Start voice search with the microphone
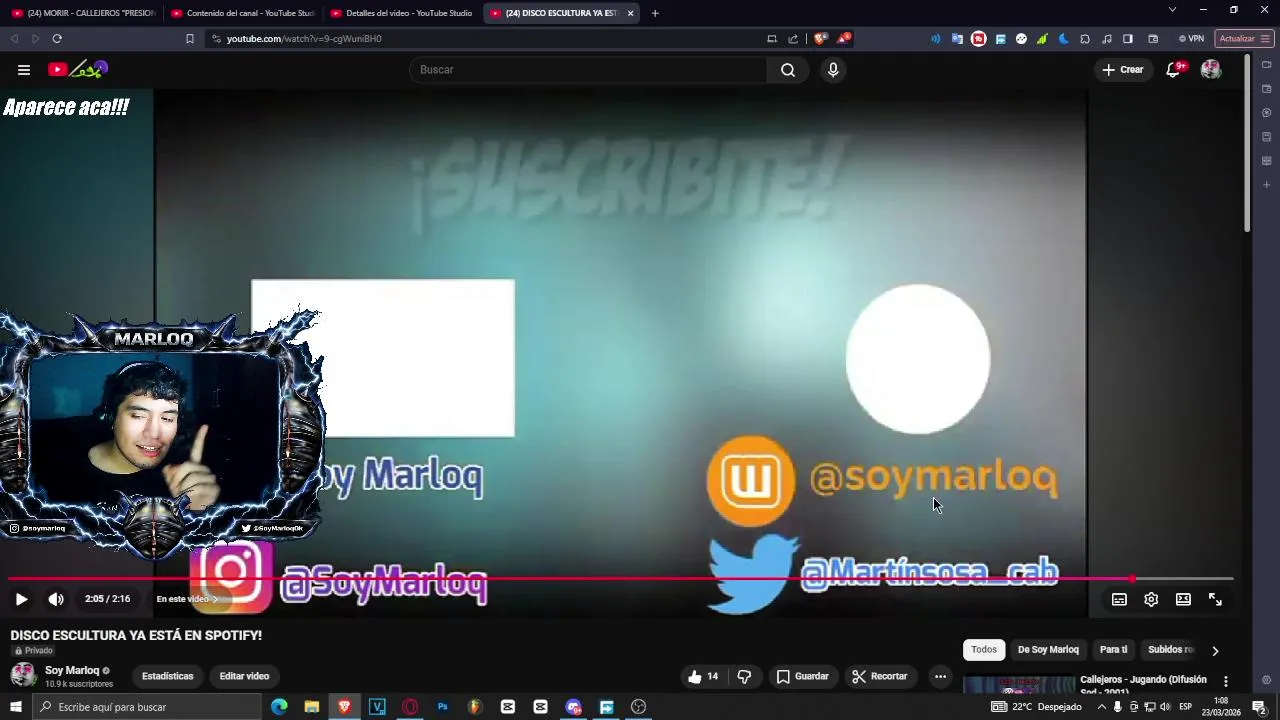 833,70
